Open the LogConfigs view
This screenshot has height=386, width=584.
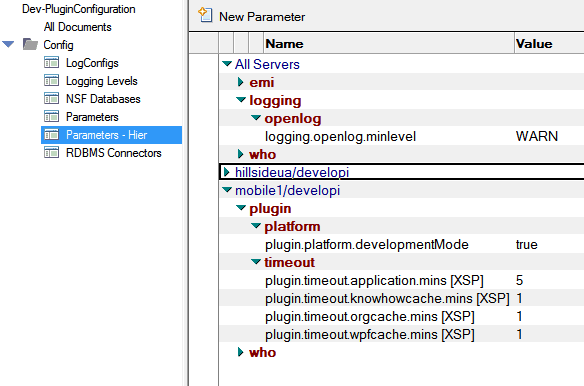click(x=92, y=63)
